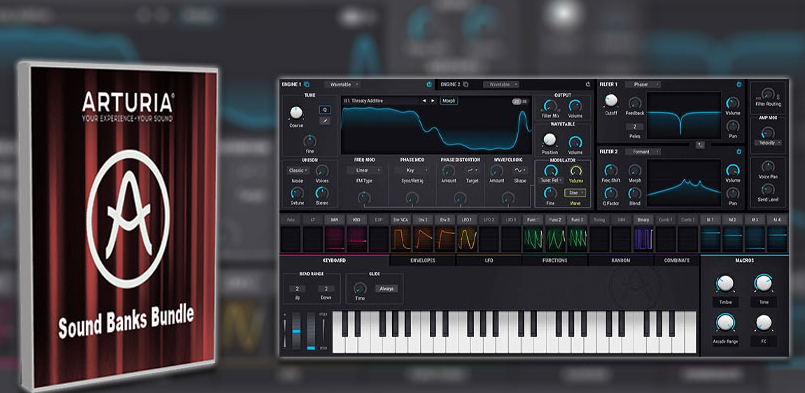Click the Tune Coarse knob

(296, 113)
